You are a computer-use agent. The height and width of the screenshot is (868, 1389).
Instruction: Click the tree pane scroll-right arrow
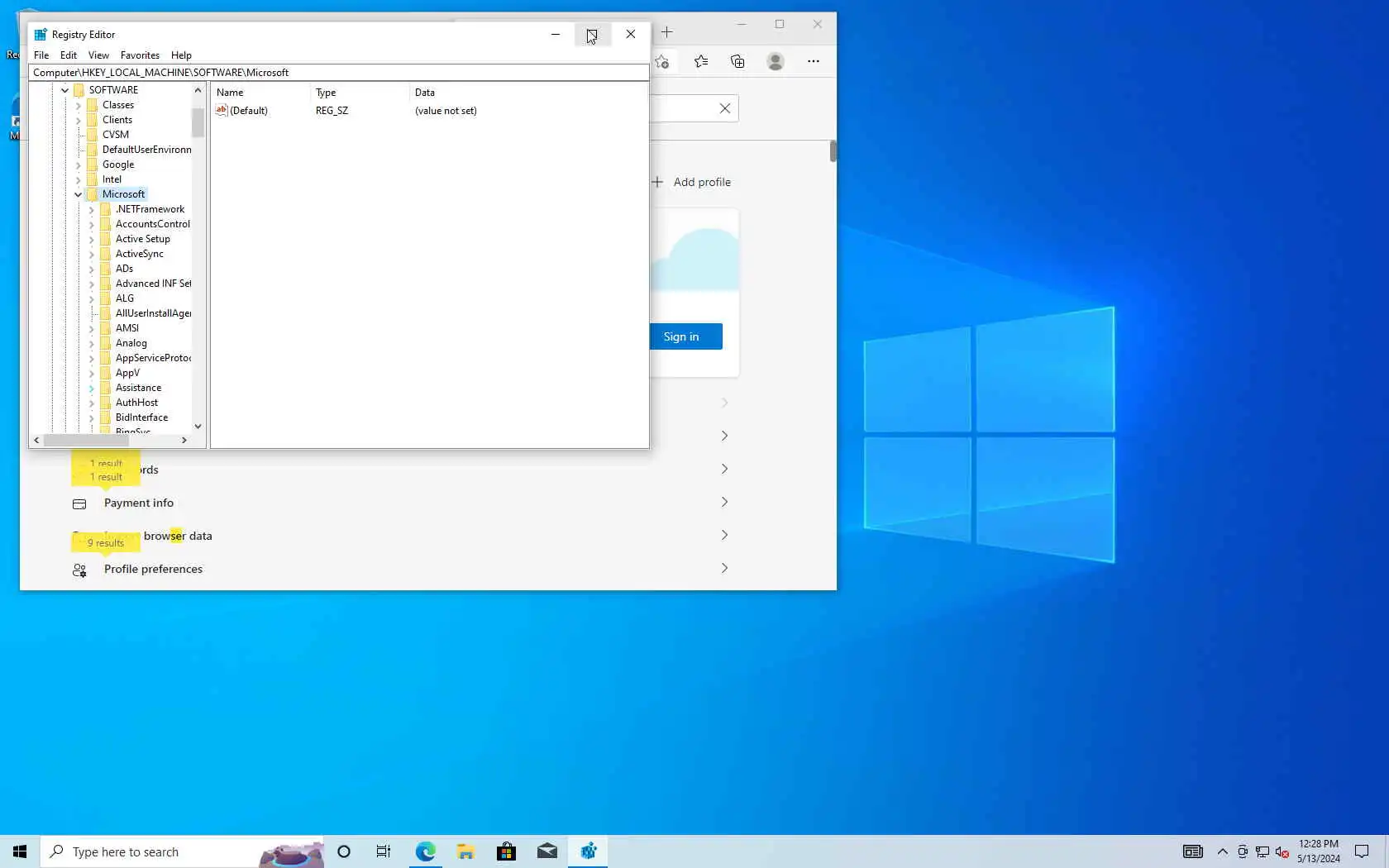(x=184, y=441)
